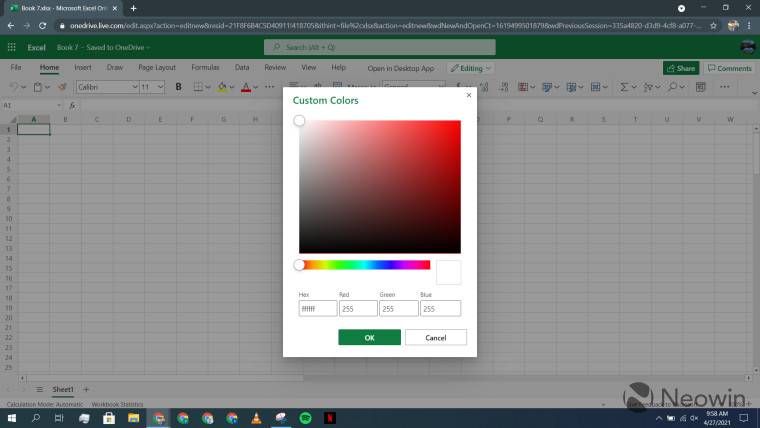Open Spotify from the taskbar
Viewport: 760px width, 428px height.
coord(305,418)
